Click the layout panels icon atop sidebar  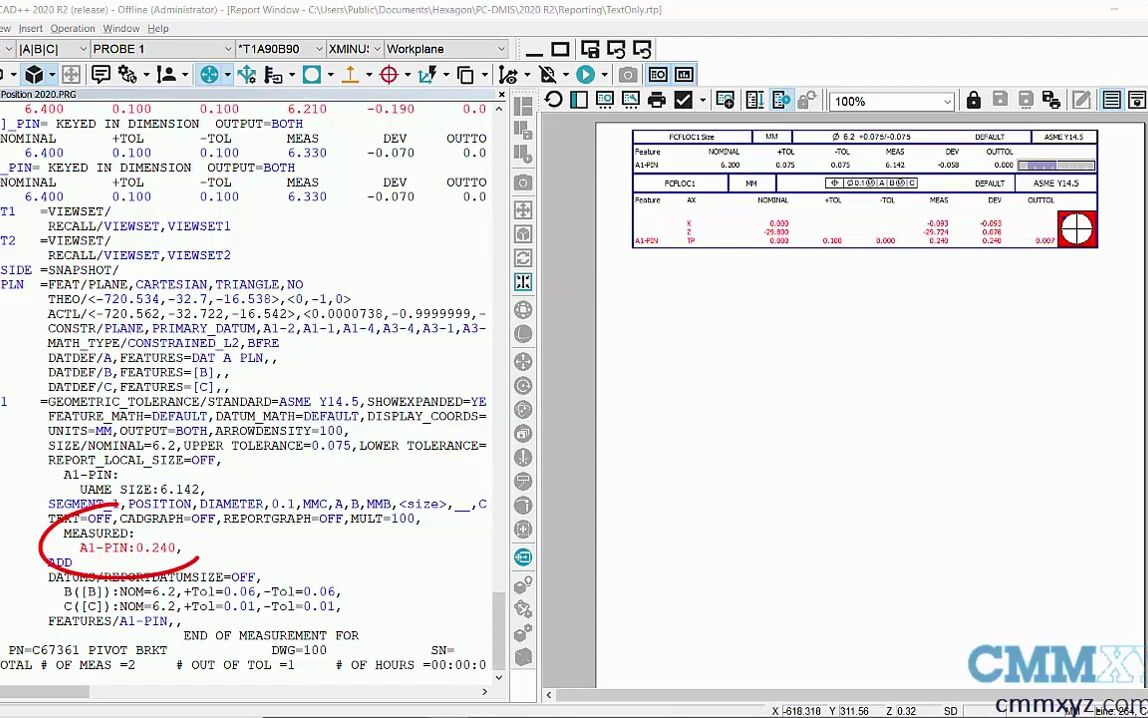click(x=523, y=106)
